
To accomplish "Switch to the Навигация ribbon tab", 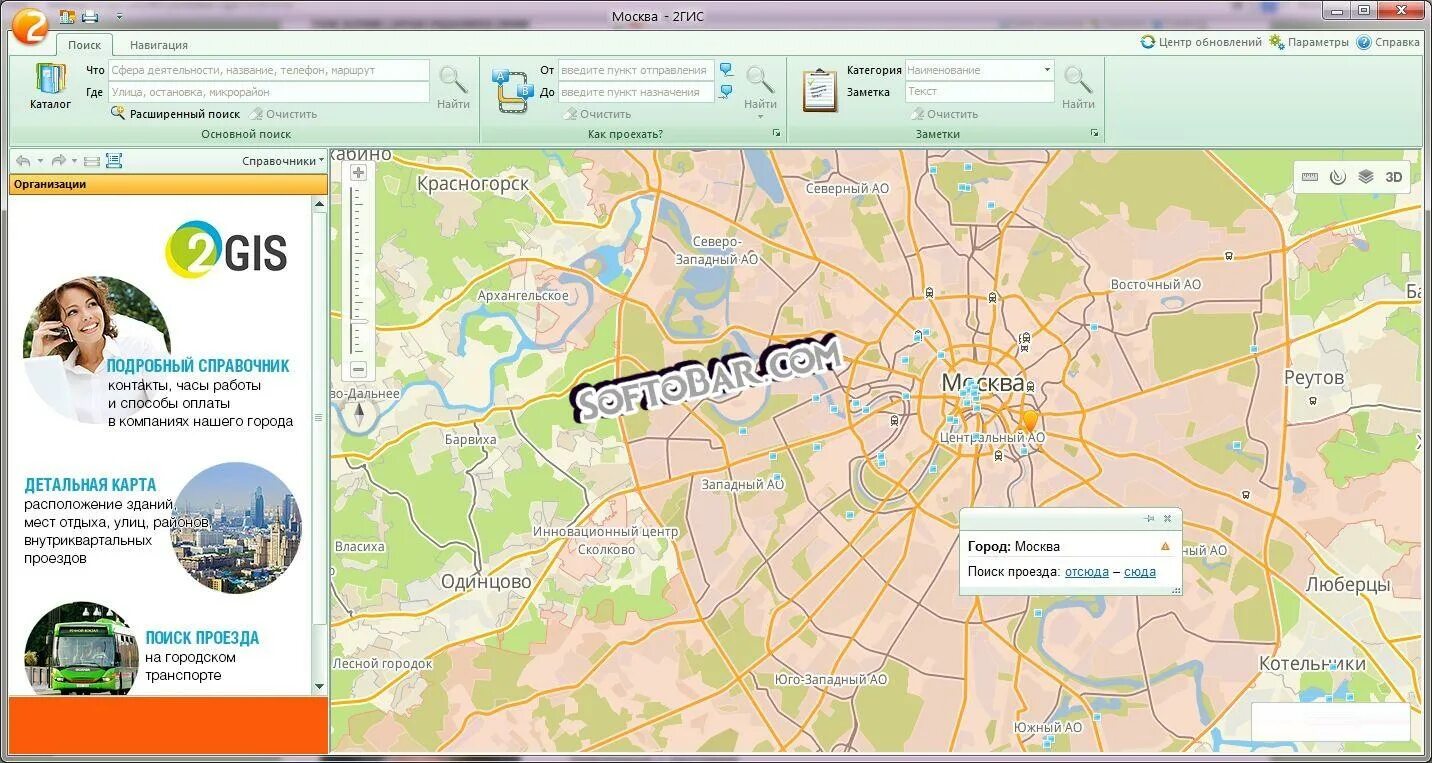I will [x=158, y=45].
